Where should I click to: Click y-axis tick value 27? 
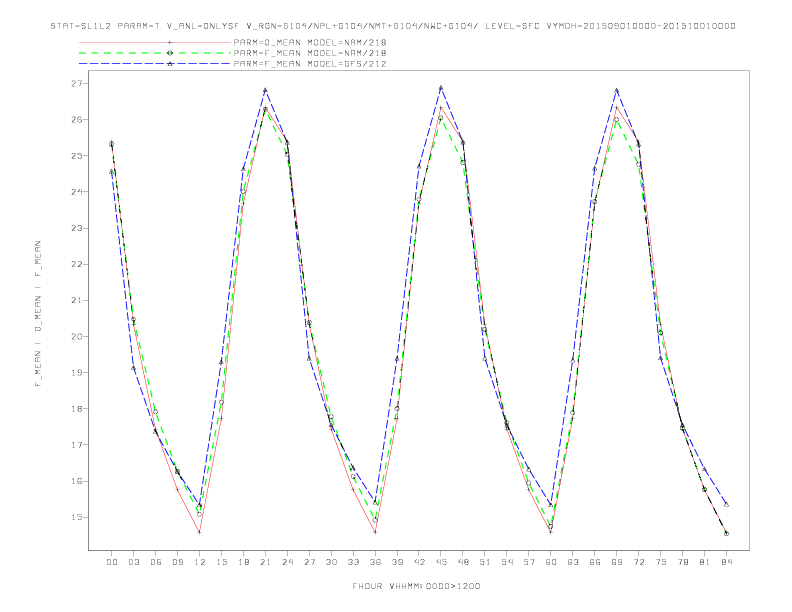click(x=76, y=83)
